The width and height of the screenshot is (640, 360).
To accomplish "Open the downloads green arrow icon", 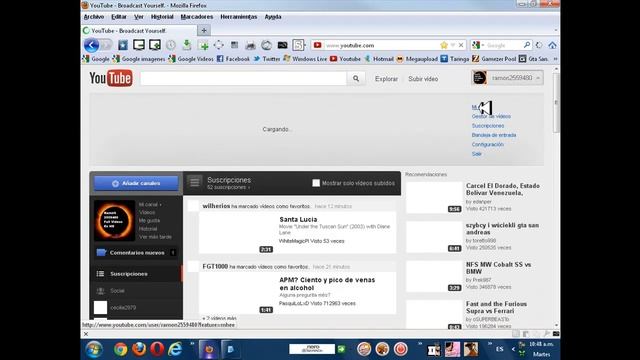I will pos(187,45).
